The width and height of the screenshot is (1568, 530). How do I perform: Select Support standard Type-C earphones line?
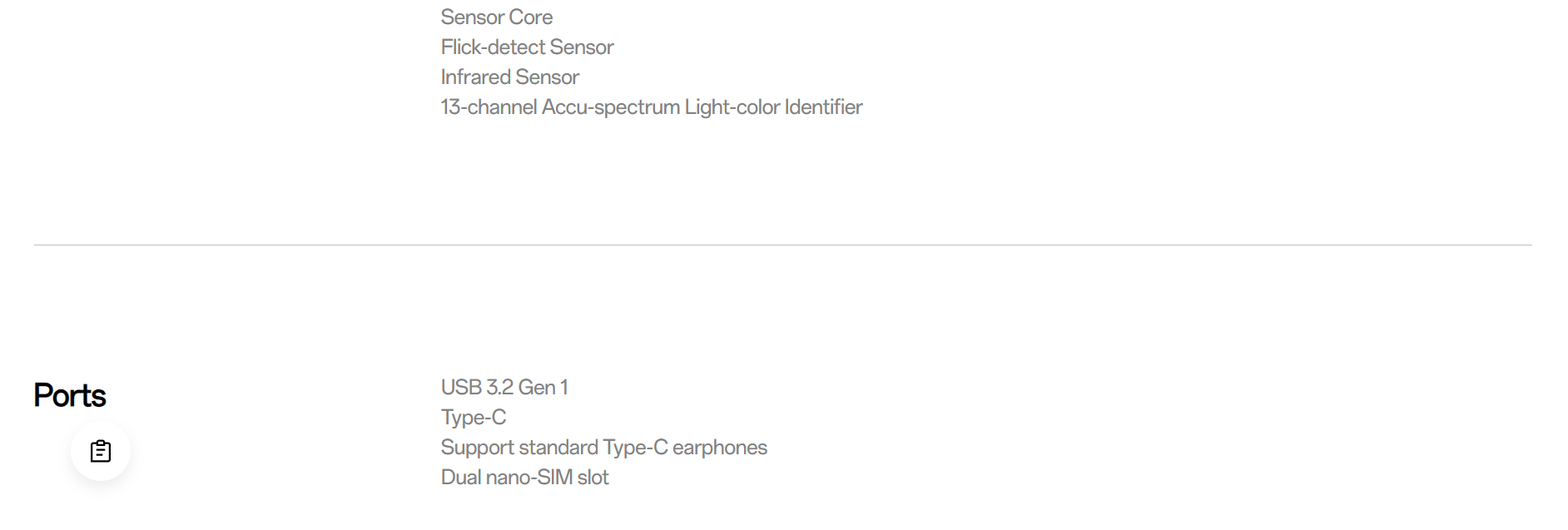604,447
